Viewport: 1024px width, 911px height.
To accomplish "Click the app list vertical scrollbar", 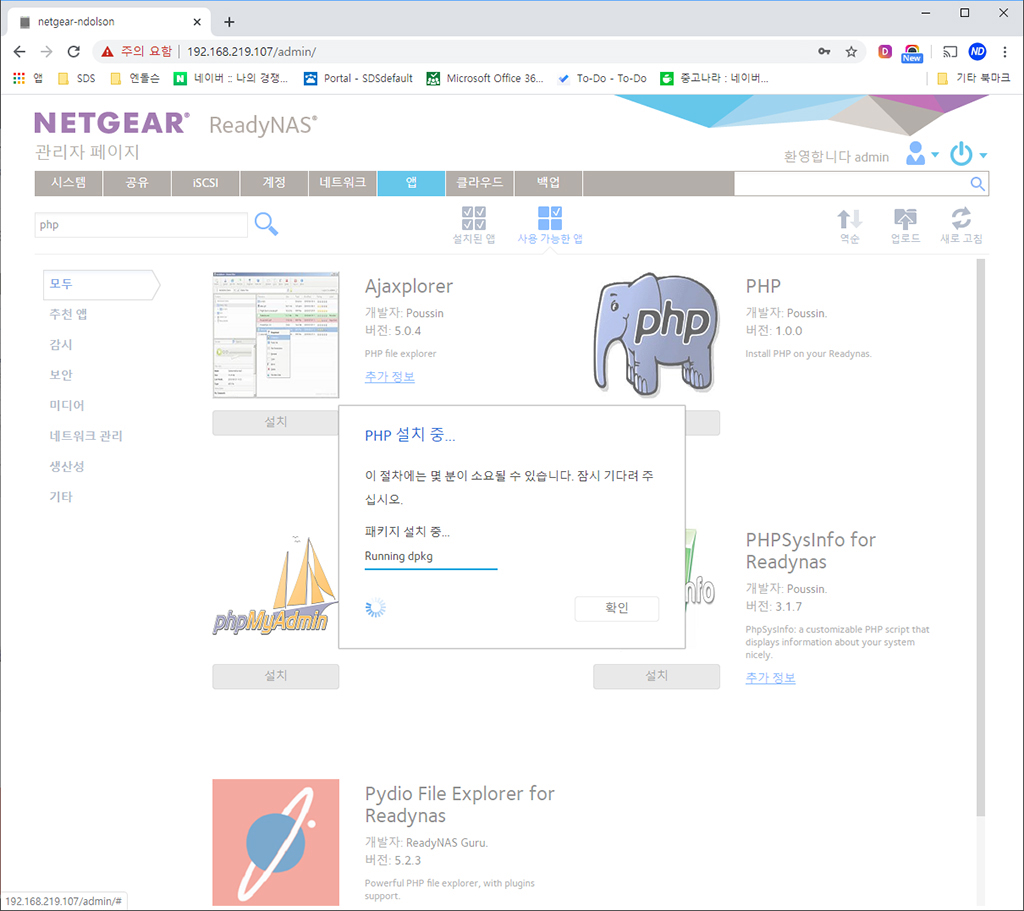I will click(980, 535).
